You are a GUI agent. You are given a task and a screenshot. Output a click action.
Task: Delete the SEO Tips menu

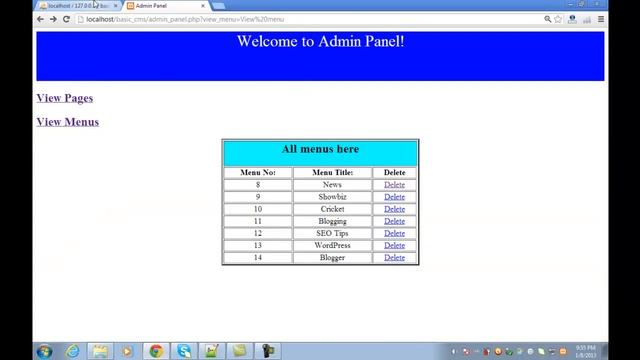[x=394, y=233]
